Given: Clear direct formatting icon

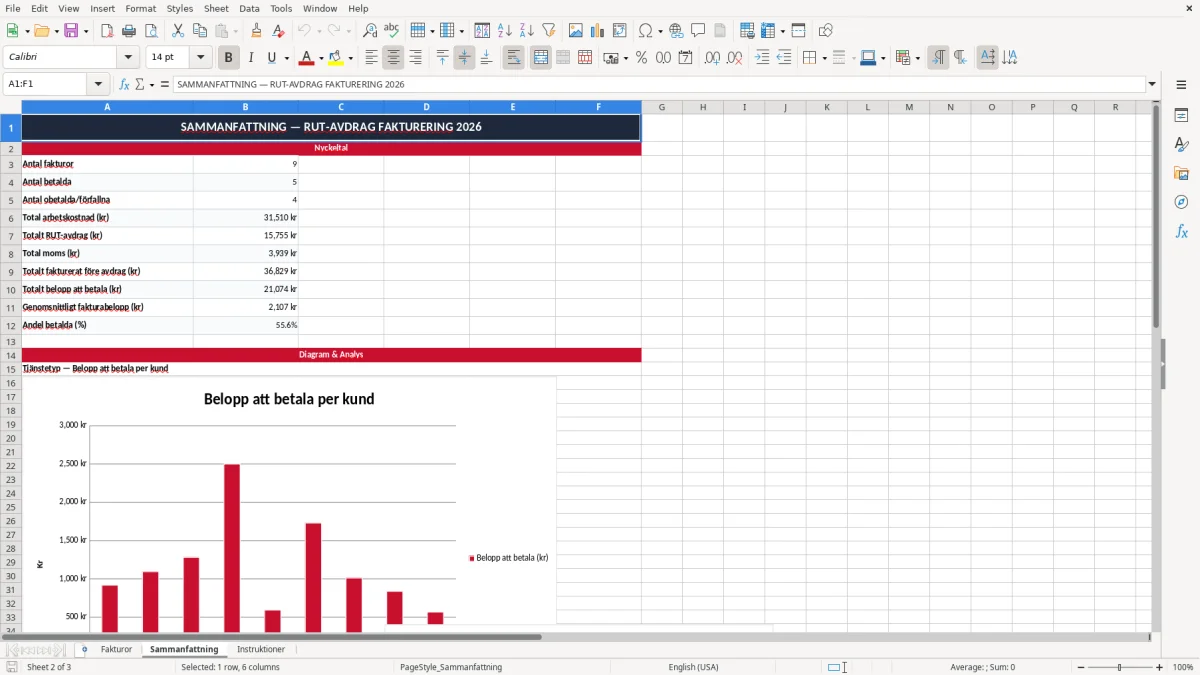Looking at the screenshot, I should tap(278, 31).
